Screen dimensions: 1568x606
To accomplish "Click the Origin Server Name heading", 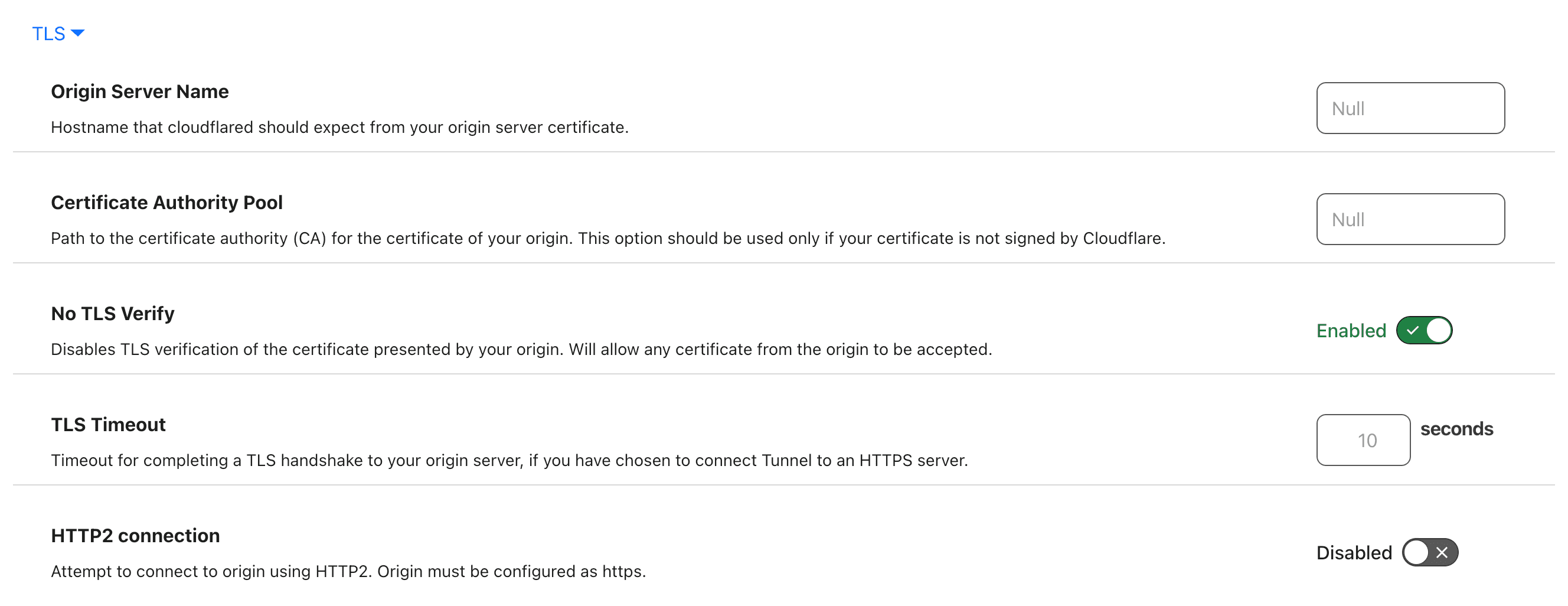I will point(140,92).
